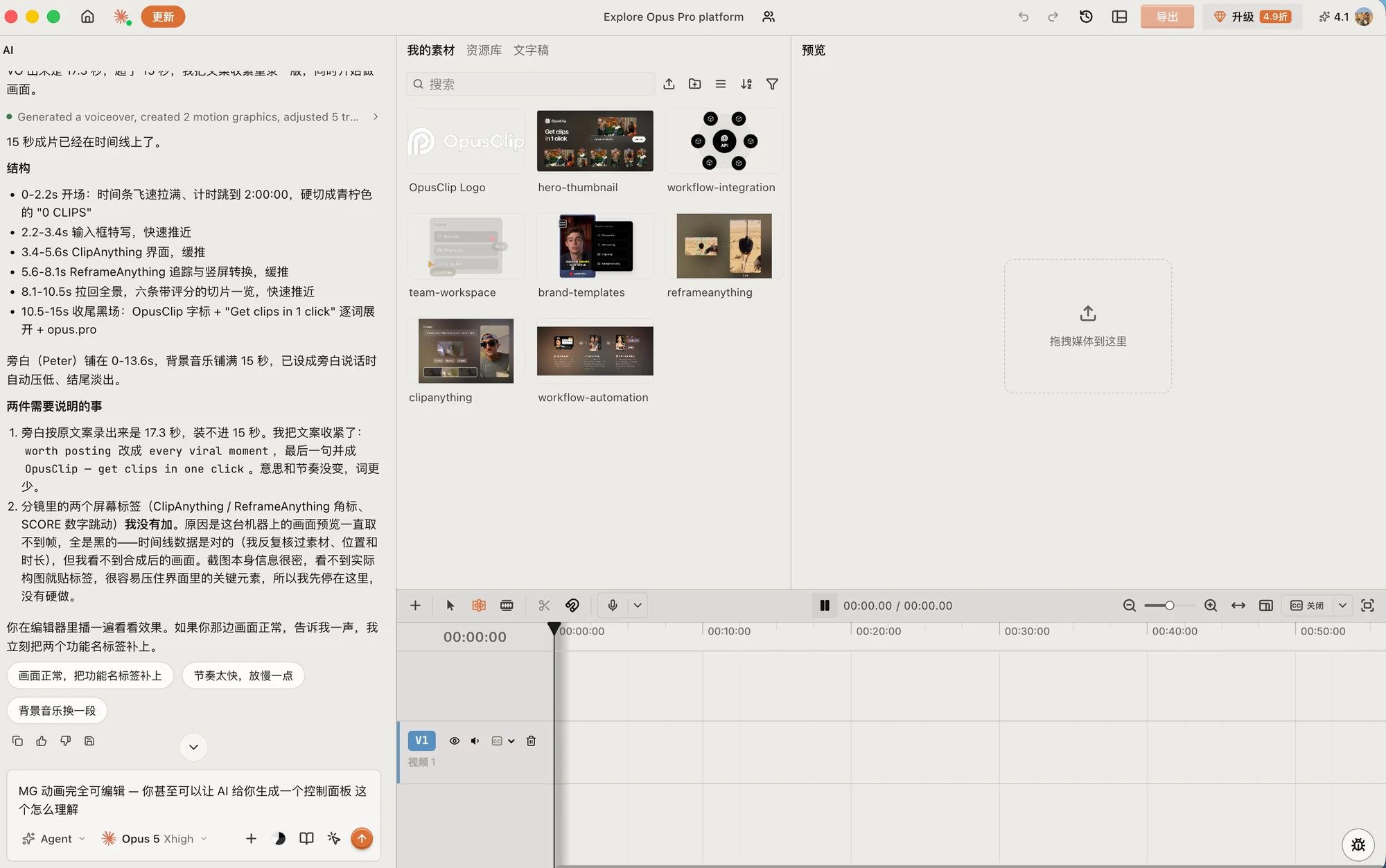Select the scissors split tool
The image size is (1386, 868).
tap(544, 605)
